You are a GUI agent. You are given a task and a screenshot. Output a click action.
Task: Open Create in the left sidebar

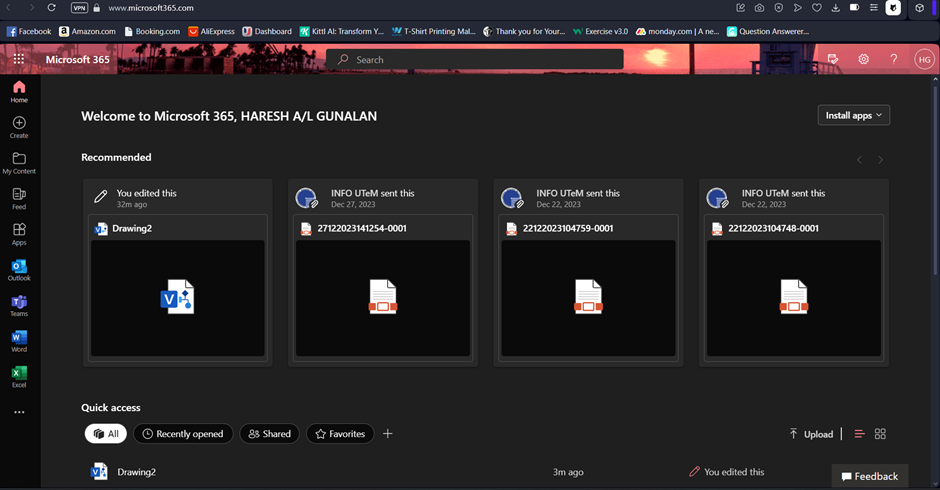point(19,127)
